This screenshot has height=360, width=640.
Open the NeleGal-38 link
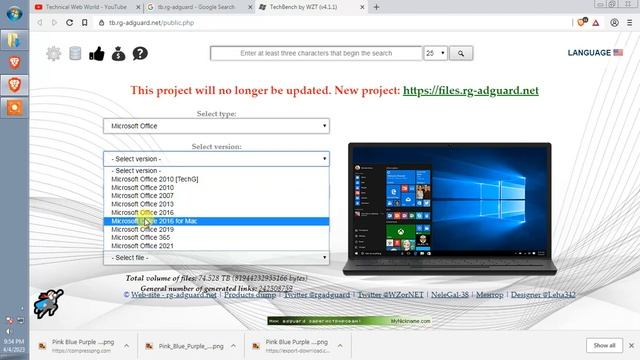click(450, 295)
